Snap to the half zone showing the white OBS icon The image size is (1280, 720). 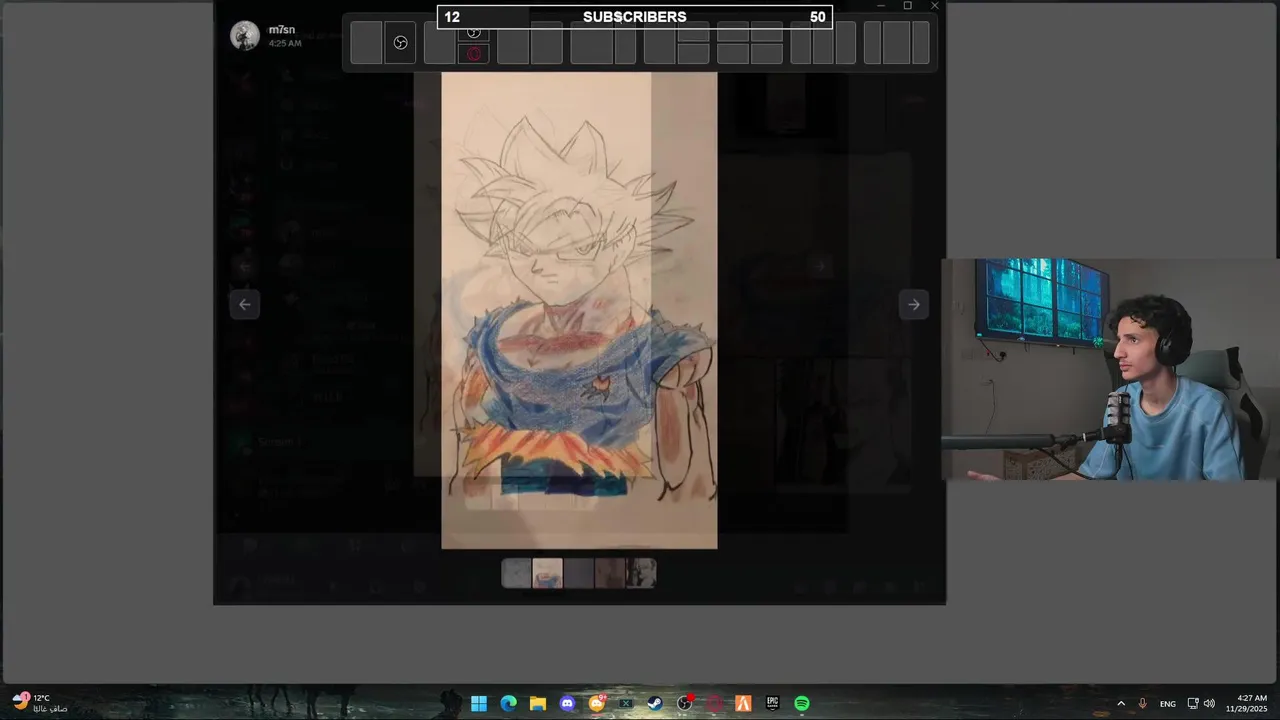400,43
